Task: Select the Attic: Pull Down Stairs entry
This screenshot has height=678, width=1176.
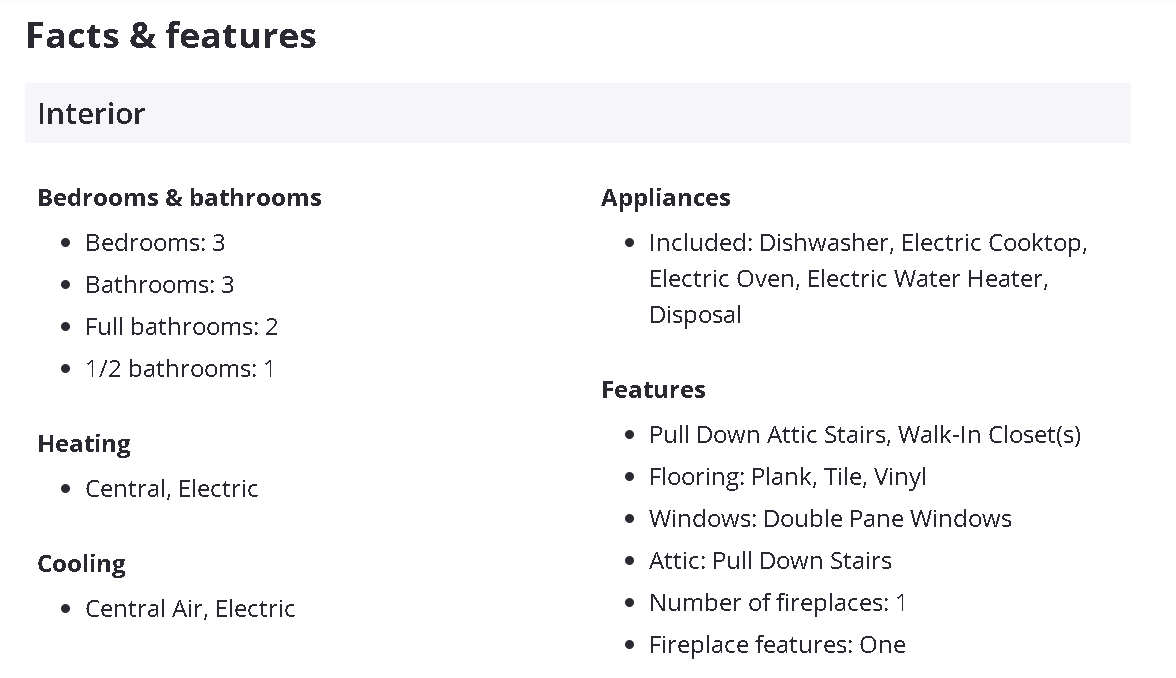Action: 770,560
